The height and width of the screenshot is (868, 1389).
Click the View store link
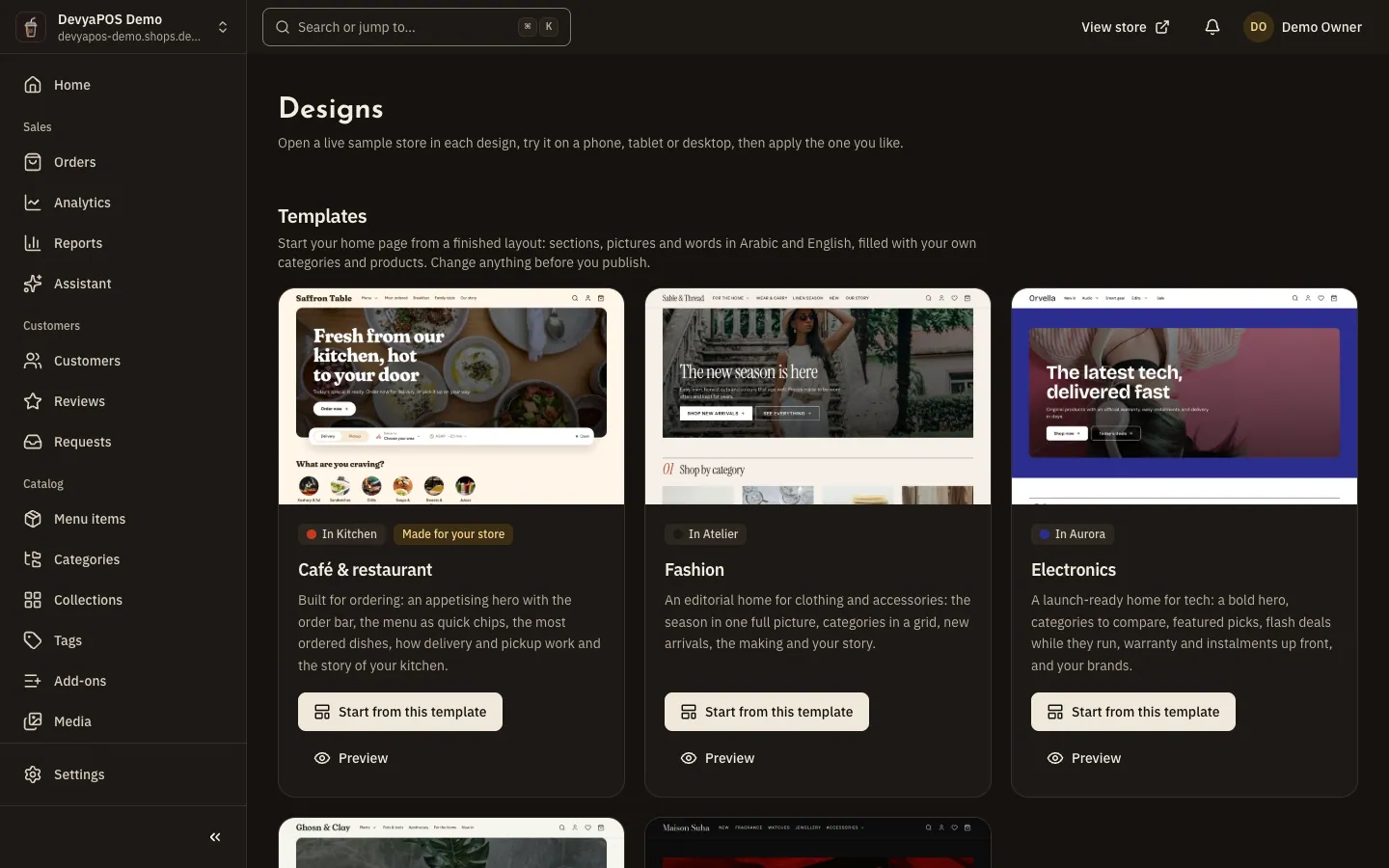[x=1125, y=27]
